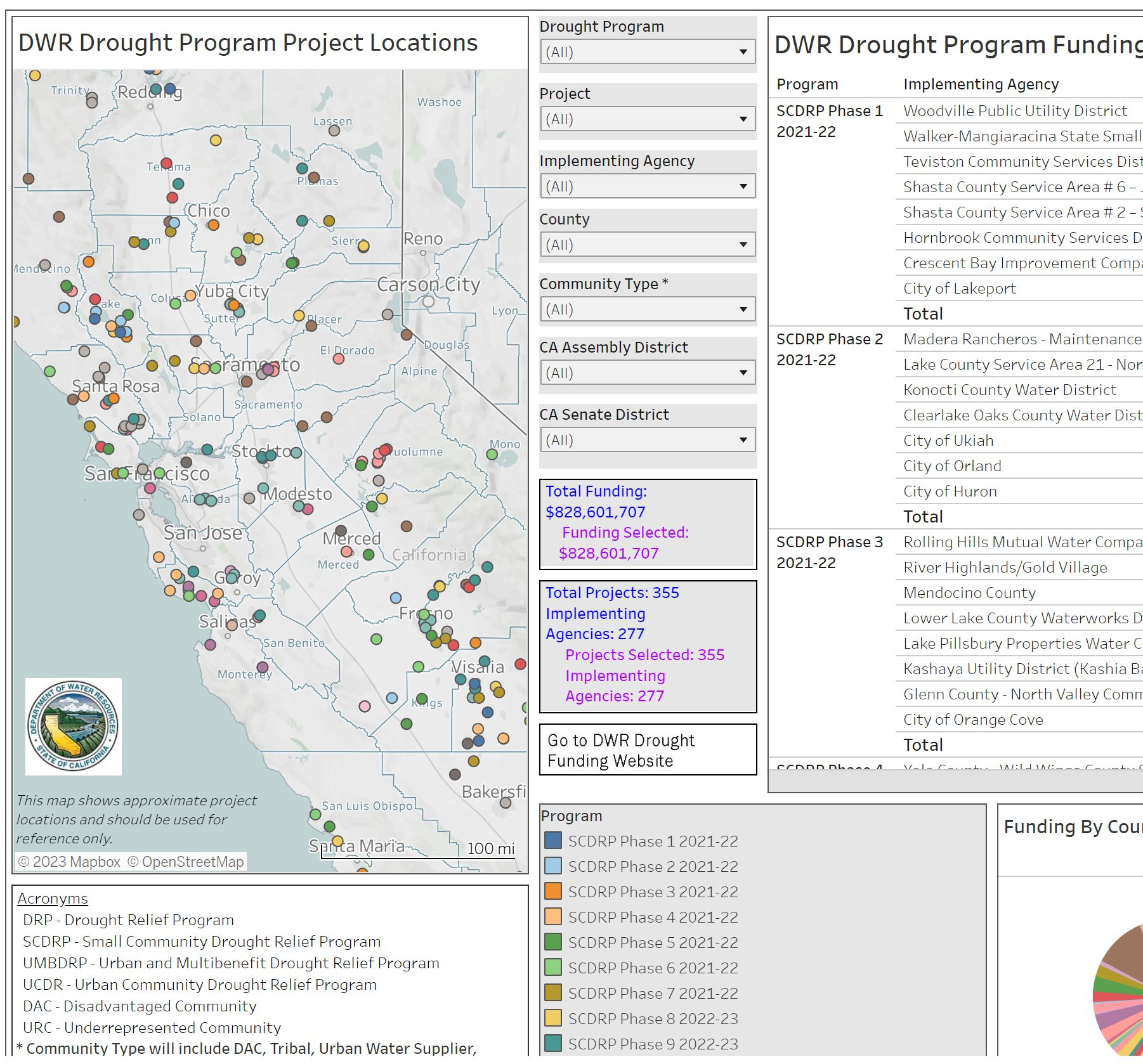Click the yellow marker beside the Sierra label

(363, 246)
